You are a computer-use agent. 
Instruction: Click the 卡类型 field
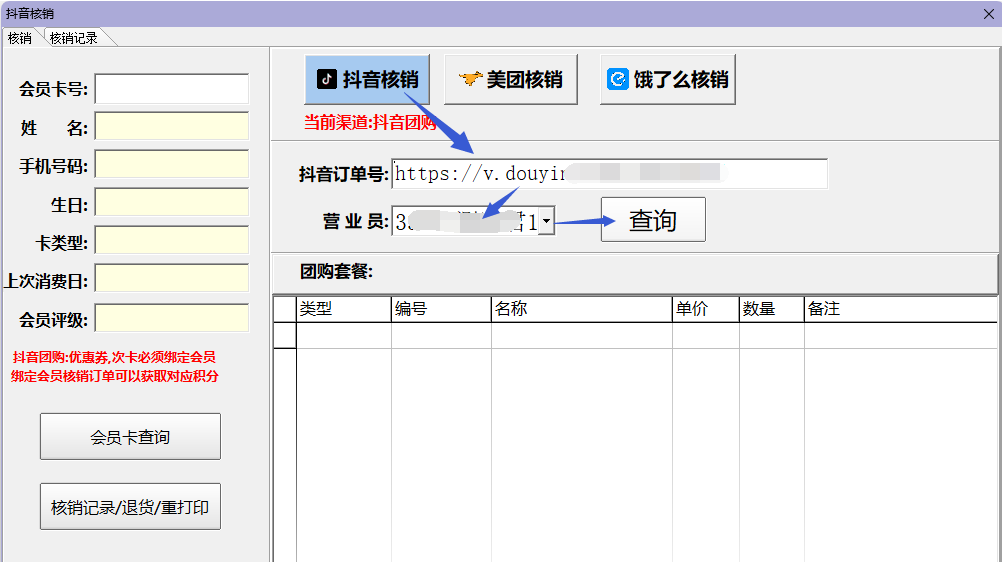(172, 240)
